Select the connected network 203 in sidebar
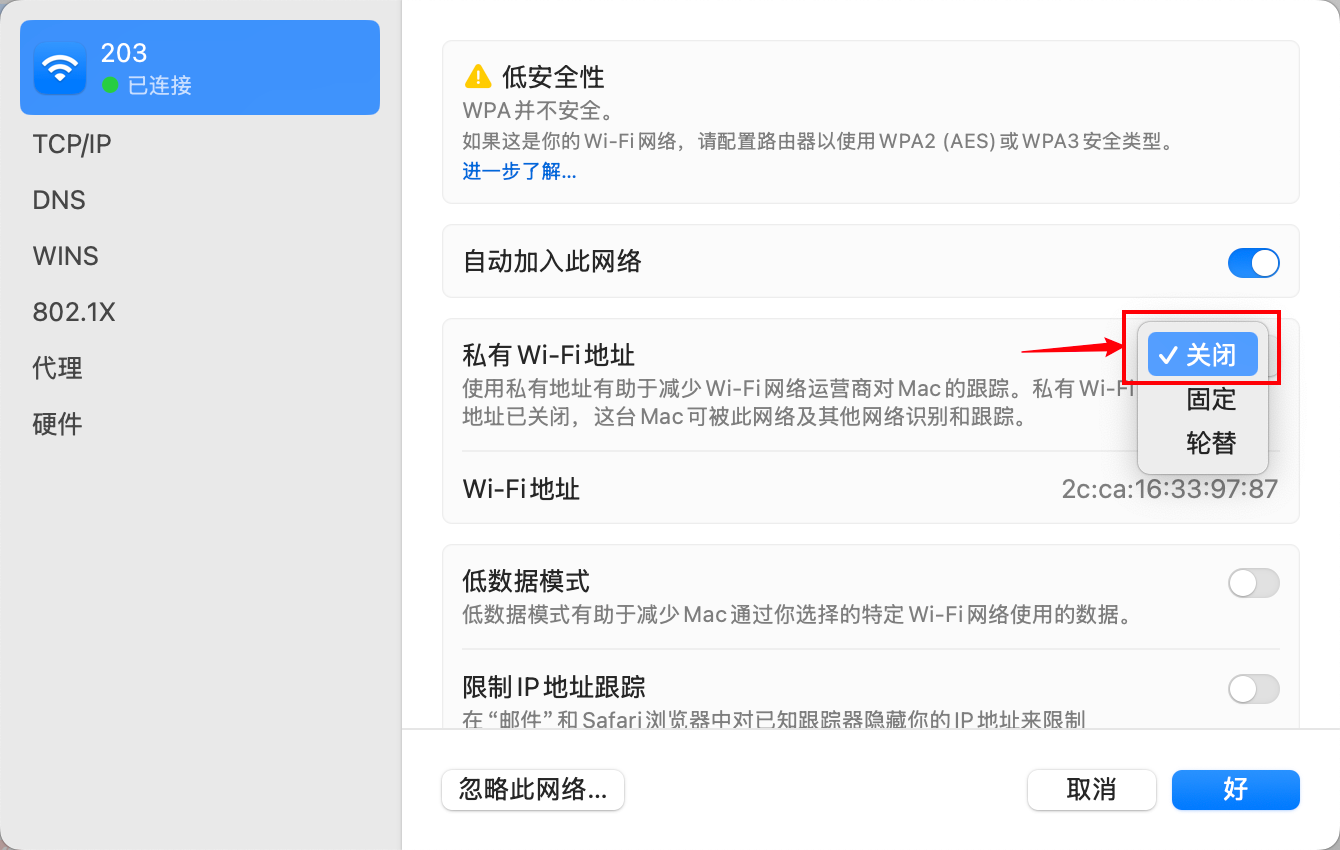1340x850 pixels. pyautogui.click(x=200, y=67)
